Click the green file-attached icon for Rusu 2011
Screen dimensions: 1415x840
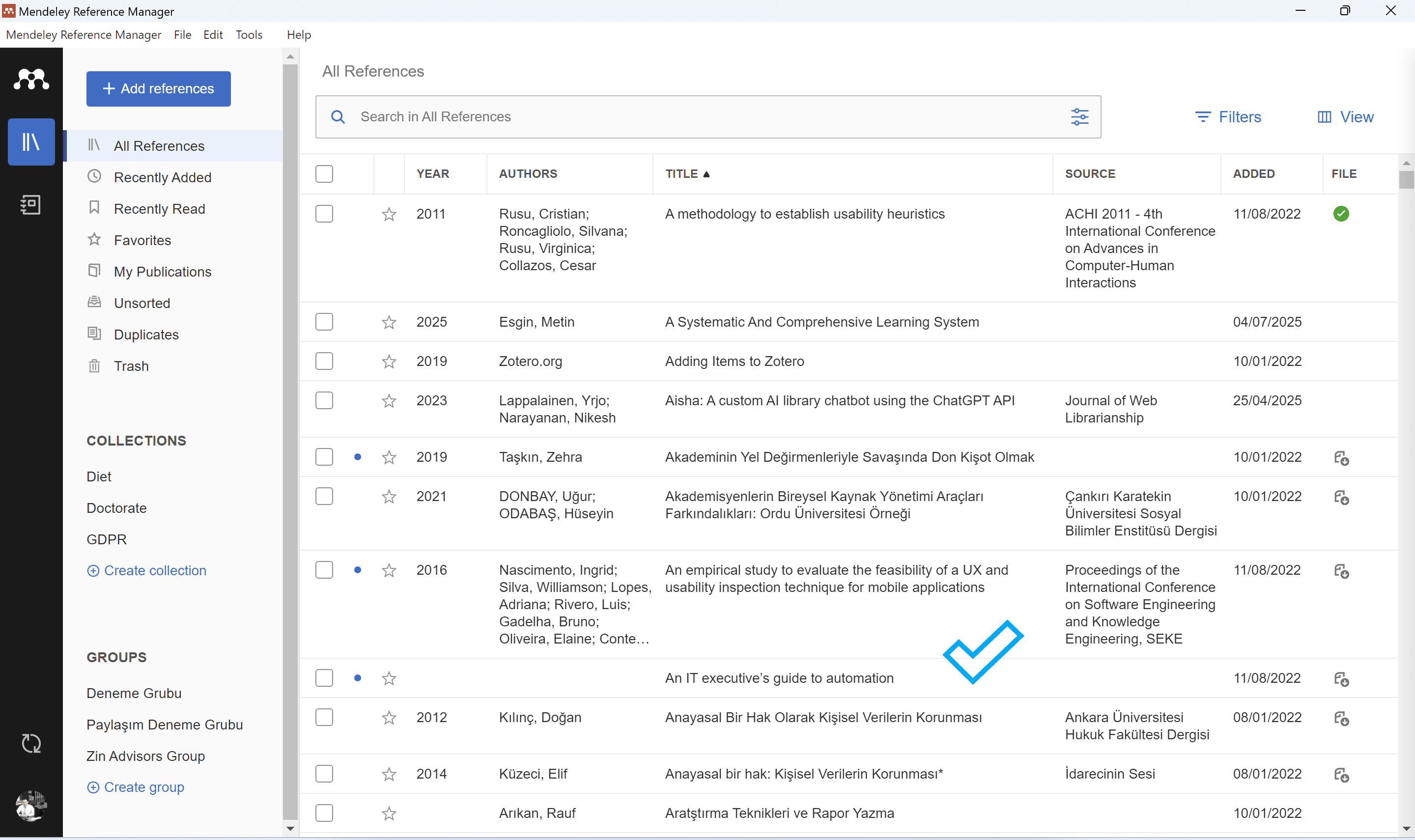(1341, 213)
